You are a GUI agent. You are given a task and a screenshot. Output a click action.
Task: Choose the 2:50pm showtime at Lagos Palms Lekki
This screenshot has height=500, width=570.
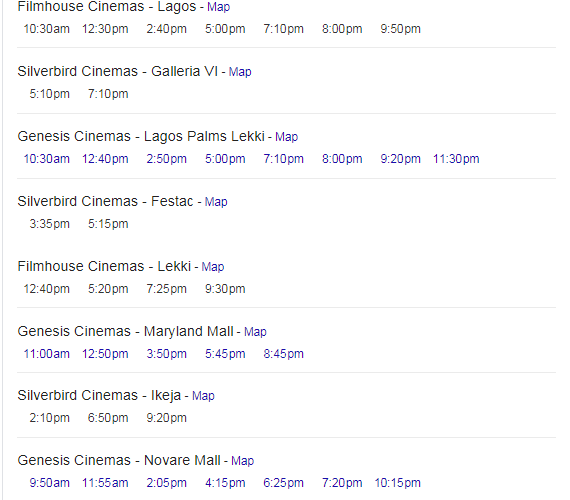(166, 159)
